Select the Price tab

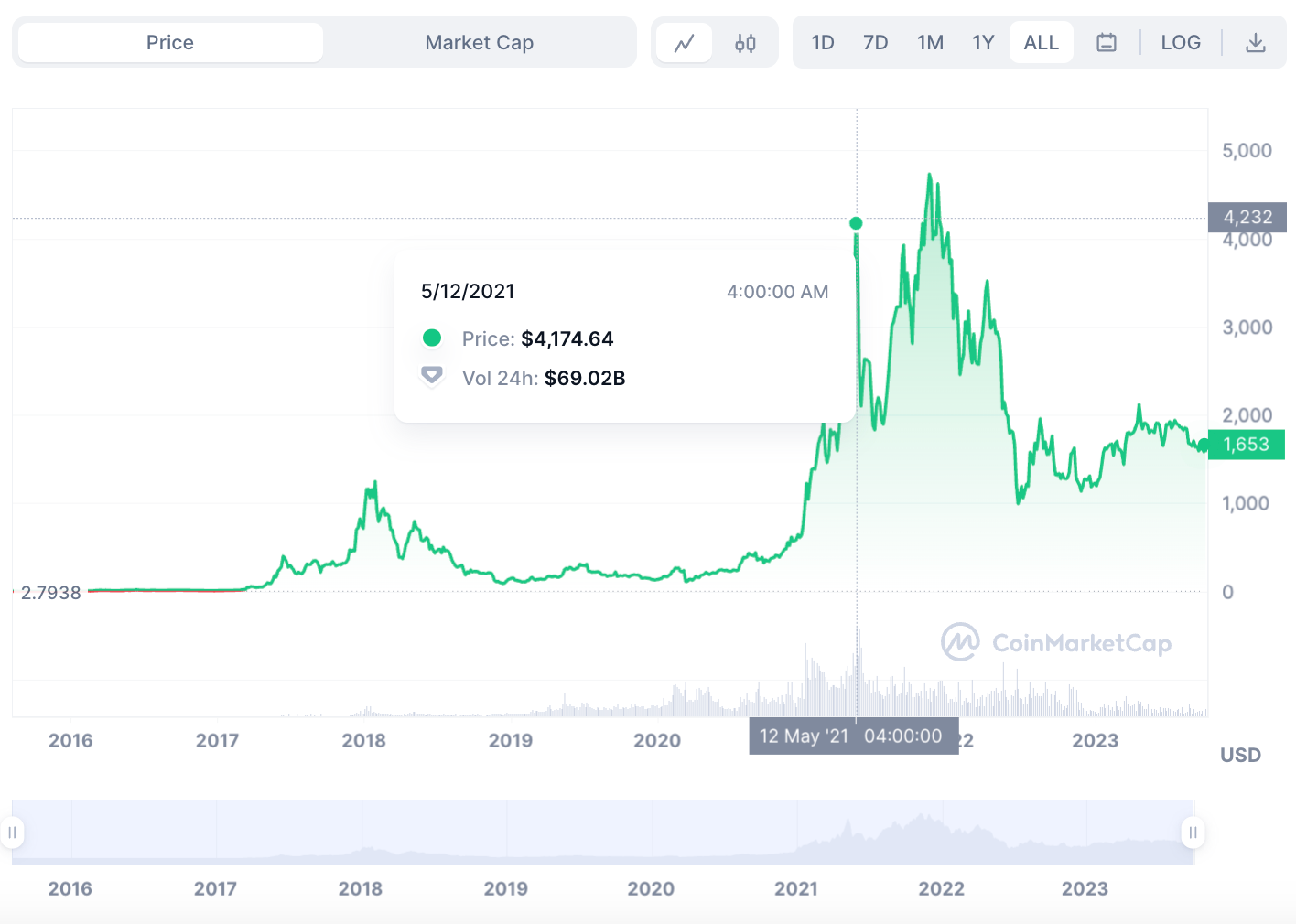(170, 43)
